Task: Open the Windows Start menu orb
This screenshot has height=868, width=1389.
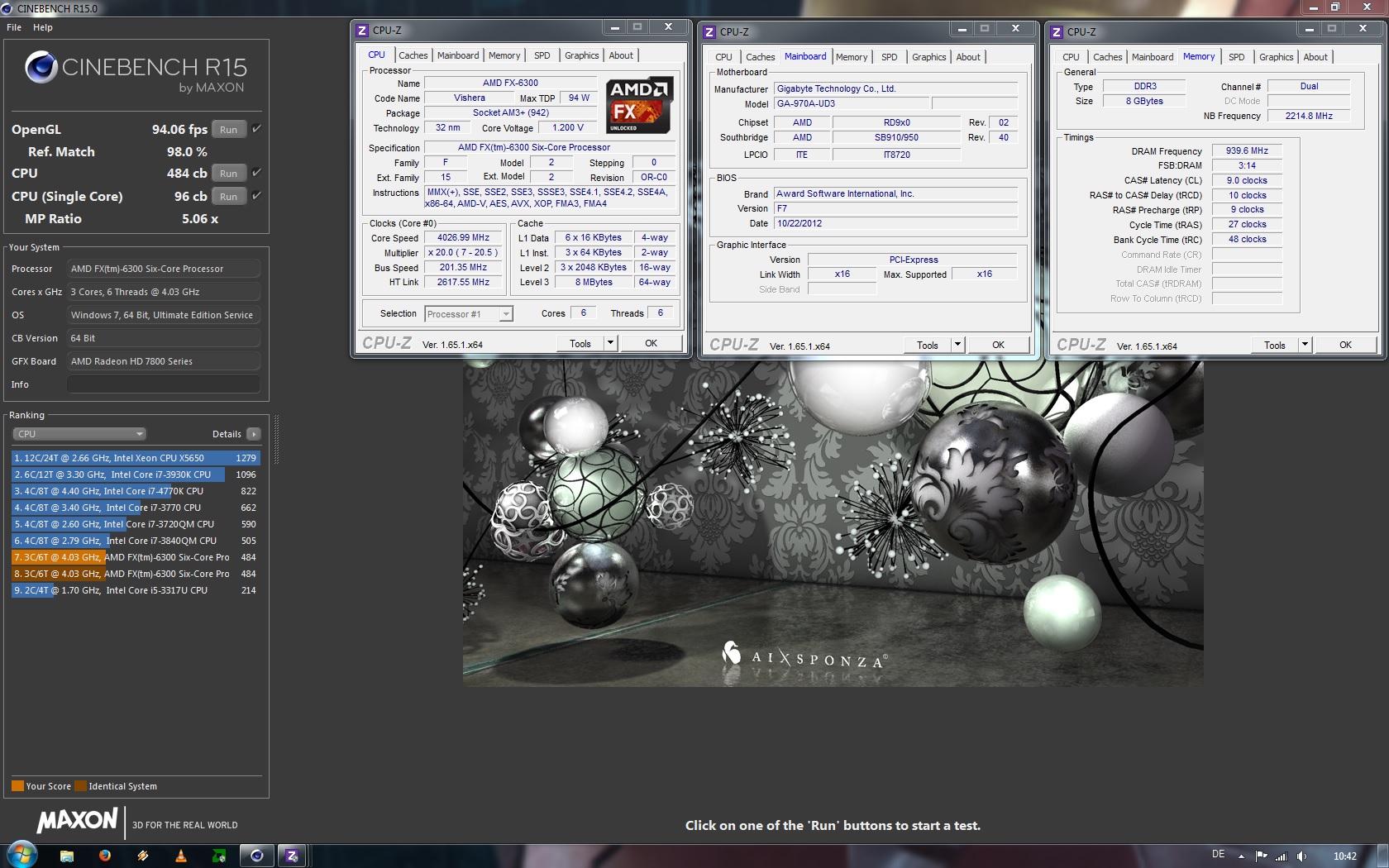Action: click(21, 855)
